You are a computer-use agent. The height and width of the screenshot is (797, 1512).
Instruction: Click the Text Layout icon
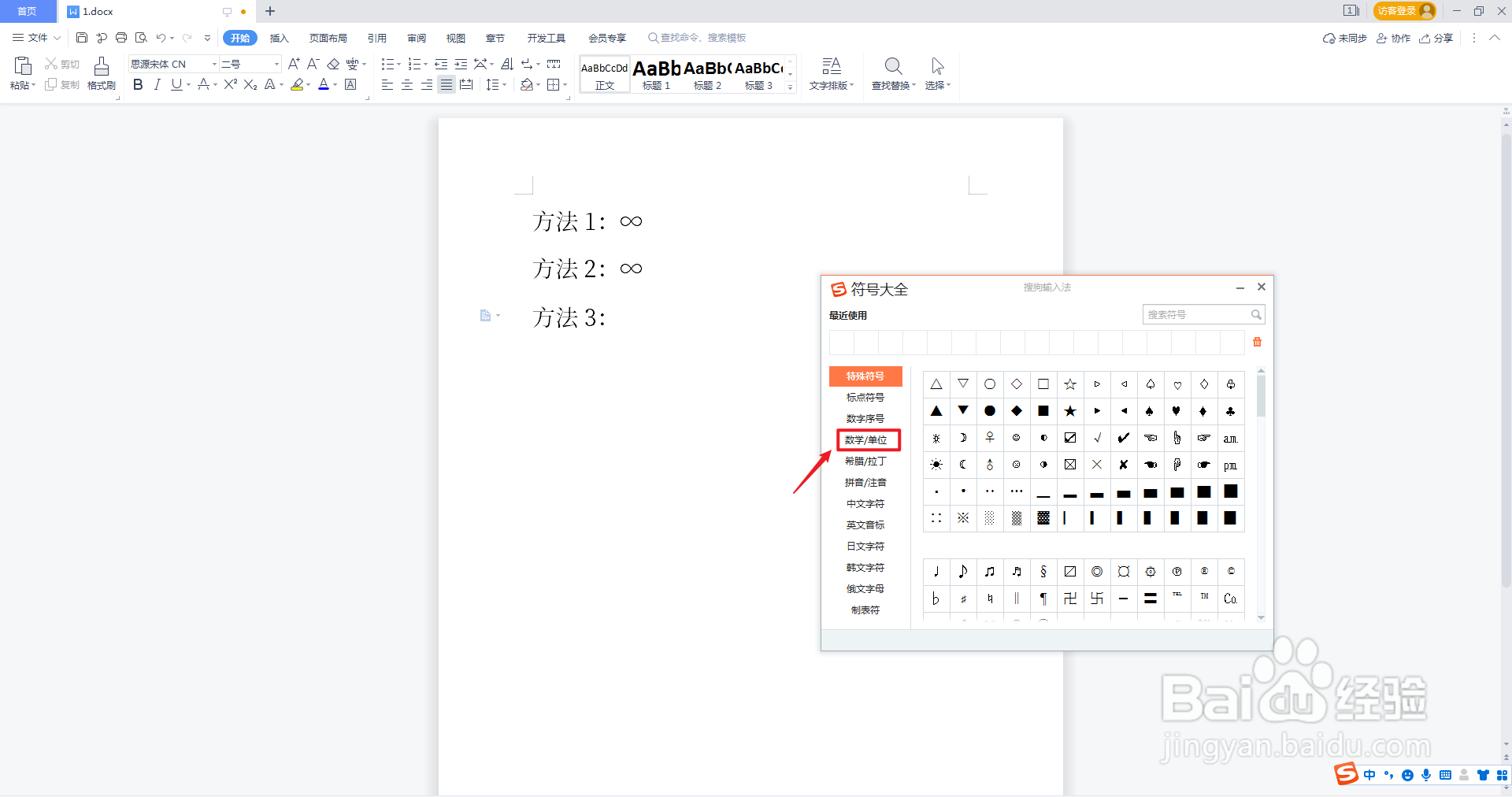(x=831, y=66)
